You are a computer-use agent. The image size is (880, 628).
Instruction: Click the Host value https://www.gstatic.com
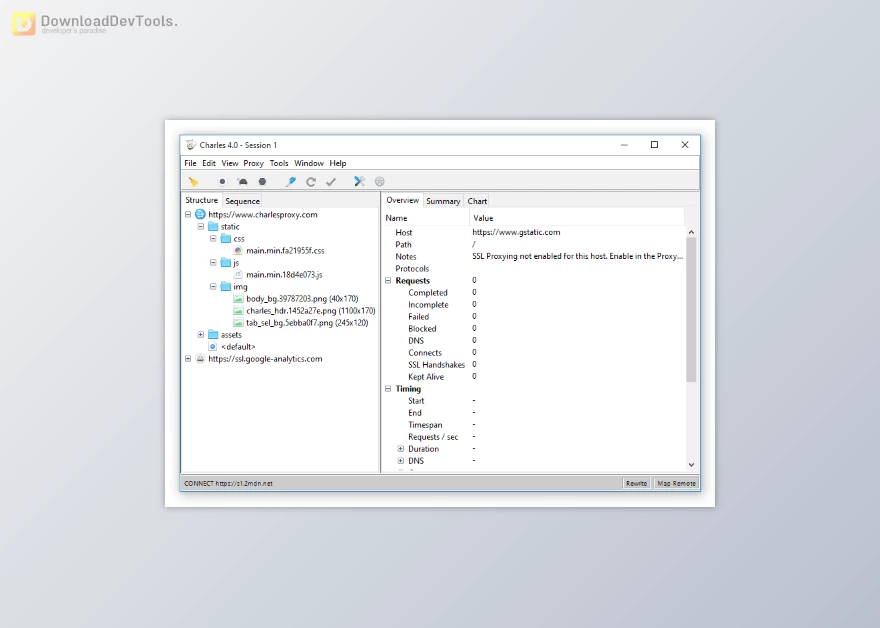click(x=516, y=232)
